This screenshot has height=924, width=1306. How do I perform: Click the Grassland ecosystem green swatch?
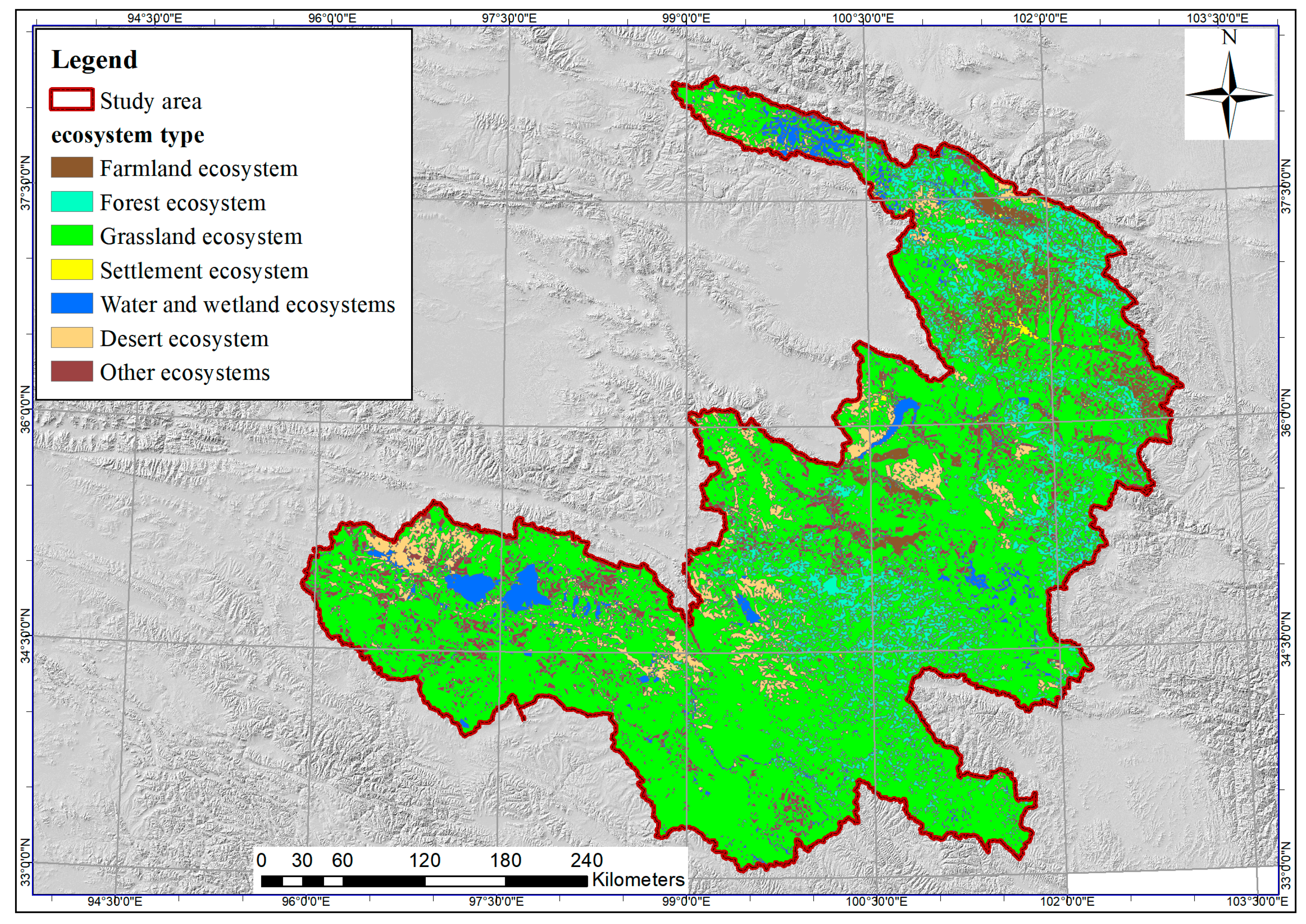tap(72, 235)
